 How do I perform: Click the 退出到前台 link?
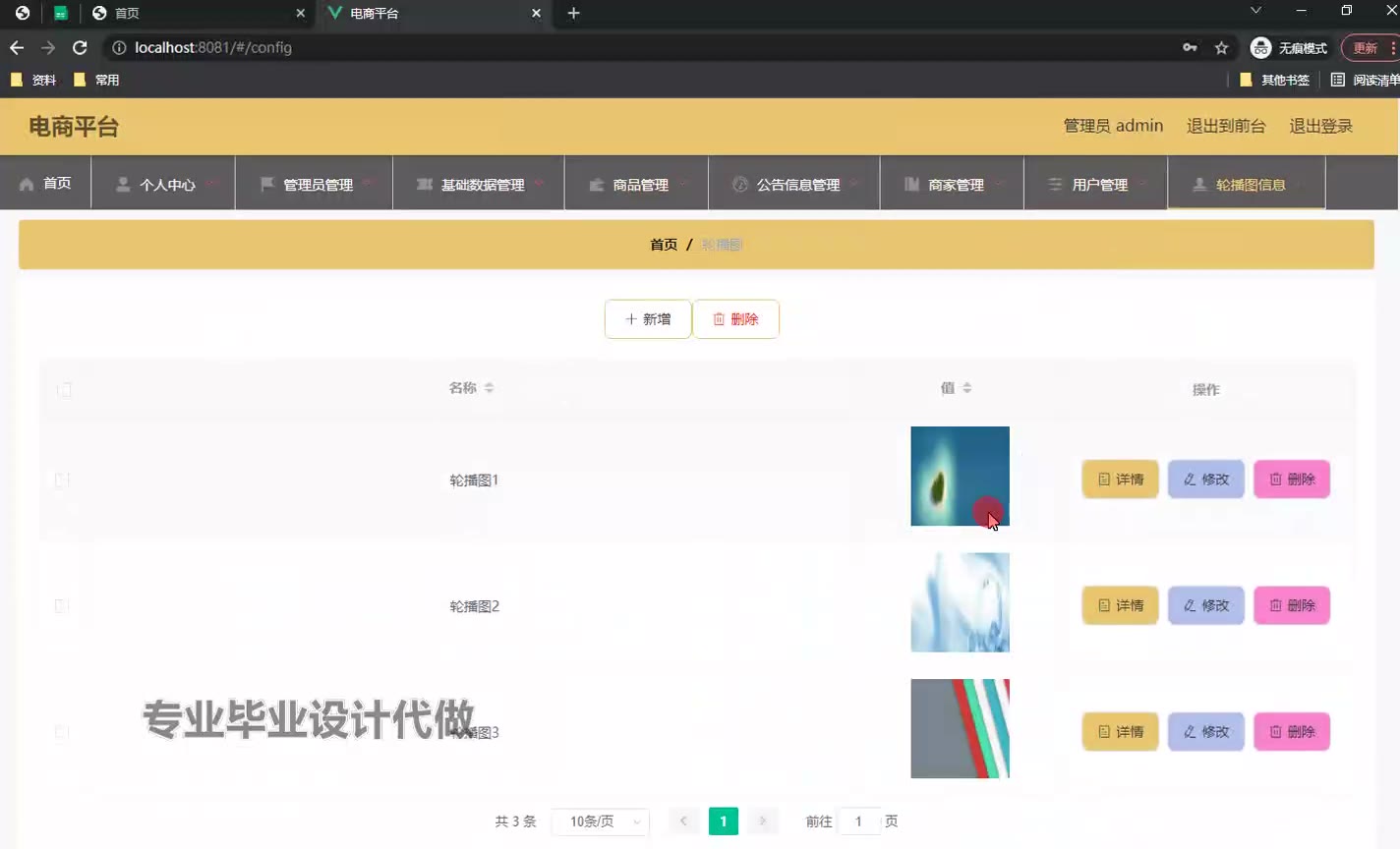1226,126
